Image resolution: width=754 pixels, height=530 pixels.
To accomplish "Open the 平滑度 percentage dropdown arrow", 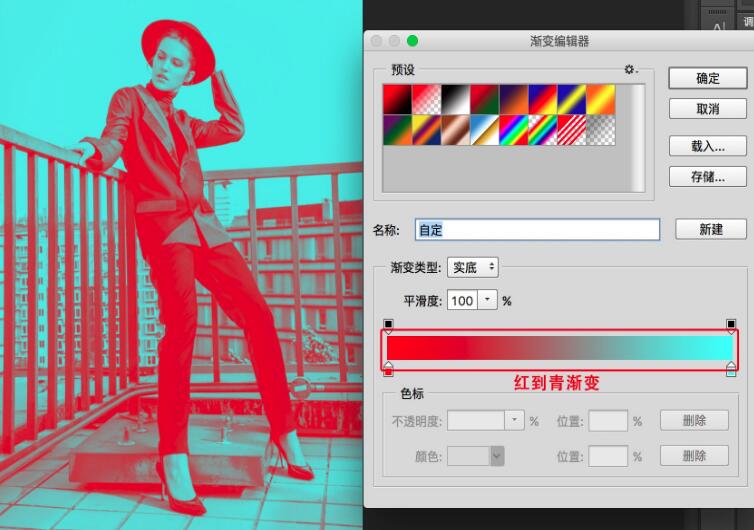I will 488,300.
